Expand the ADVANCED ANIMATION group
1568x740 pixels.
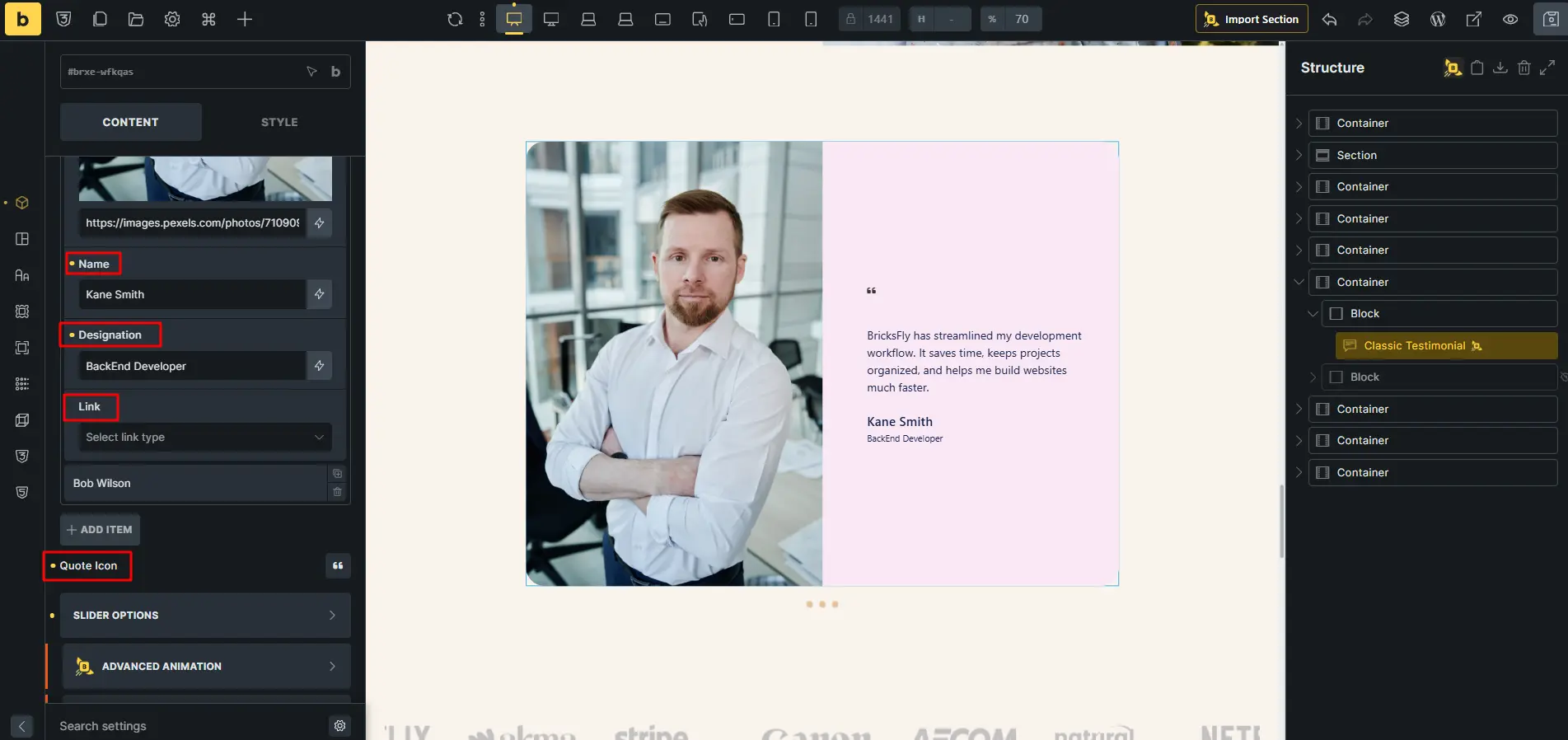click(x=205, y=667)
